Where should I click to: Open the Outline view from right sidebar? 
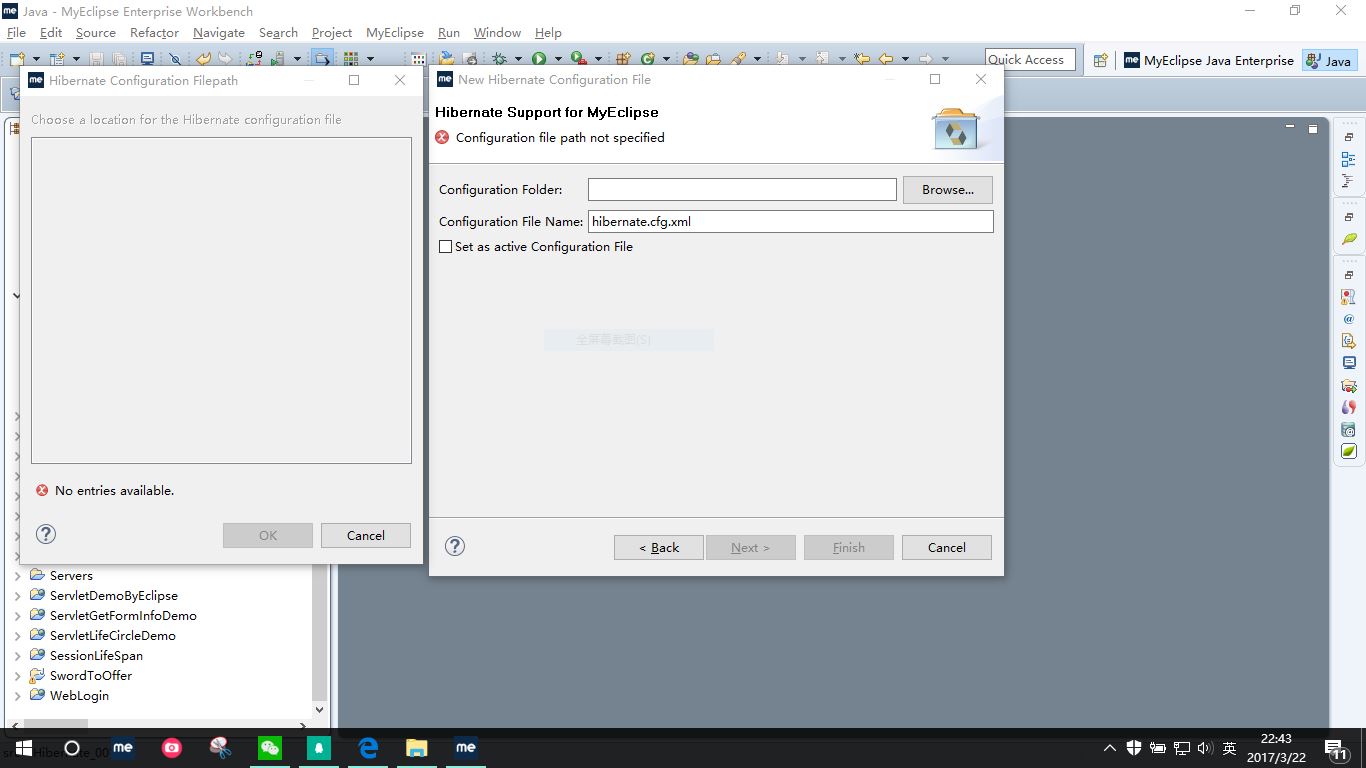pos(1348,160)
